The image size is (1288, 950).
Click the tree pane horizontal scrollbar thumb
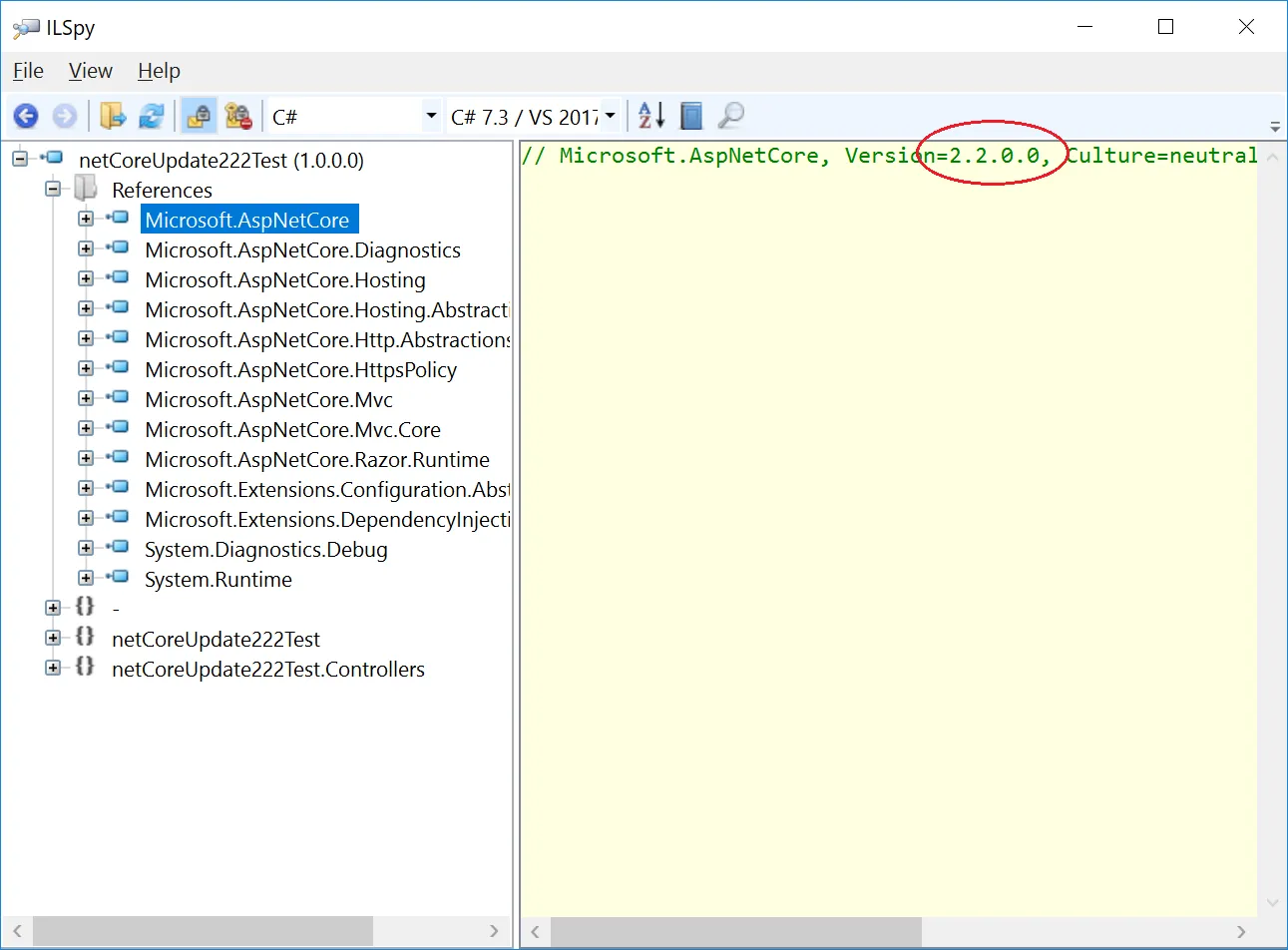(203, 931)
